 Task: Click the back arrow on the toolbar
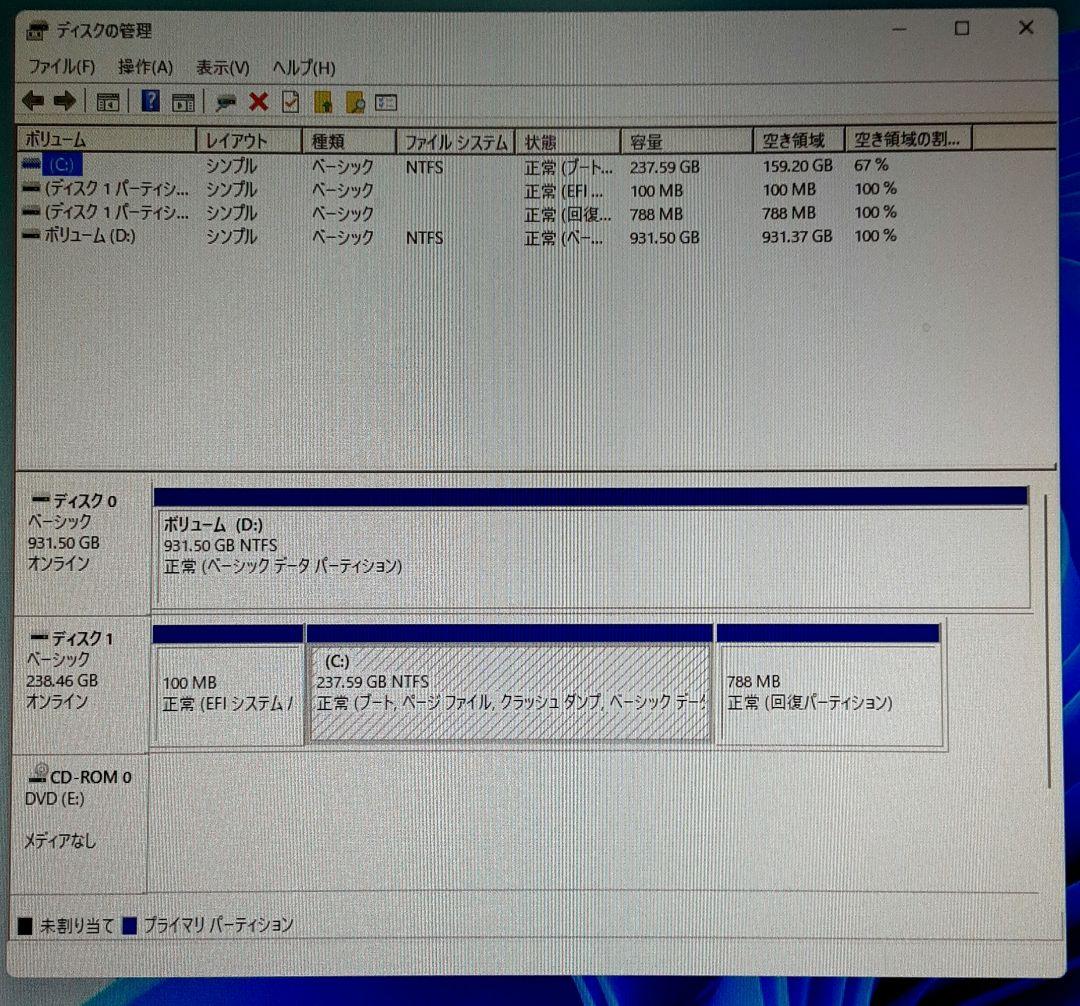tap(32, 101)
